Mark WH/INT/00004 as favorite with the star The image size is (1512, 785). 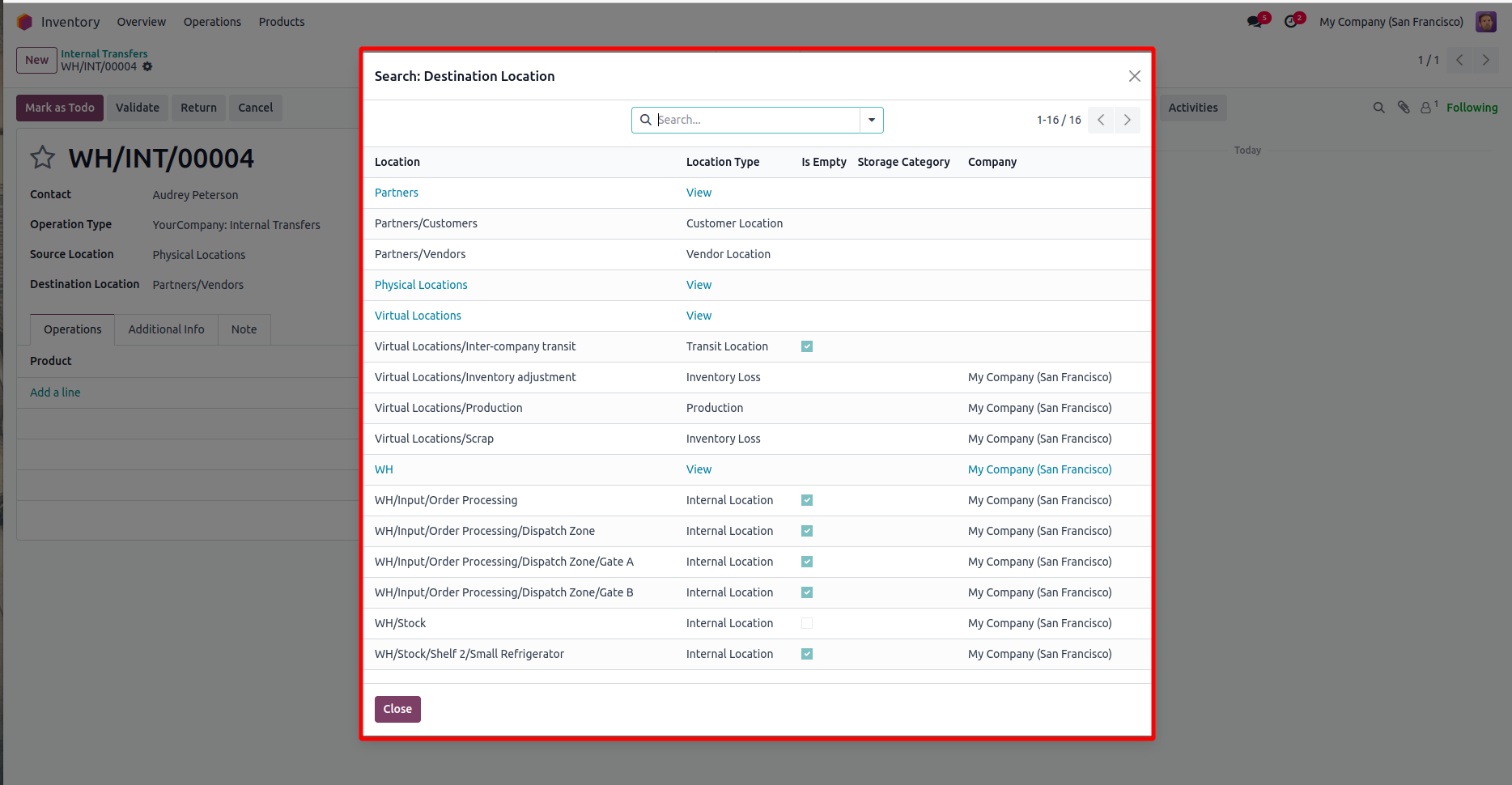pos(42,157)
